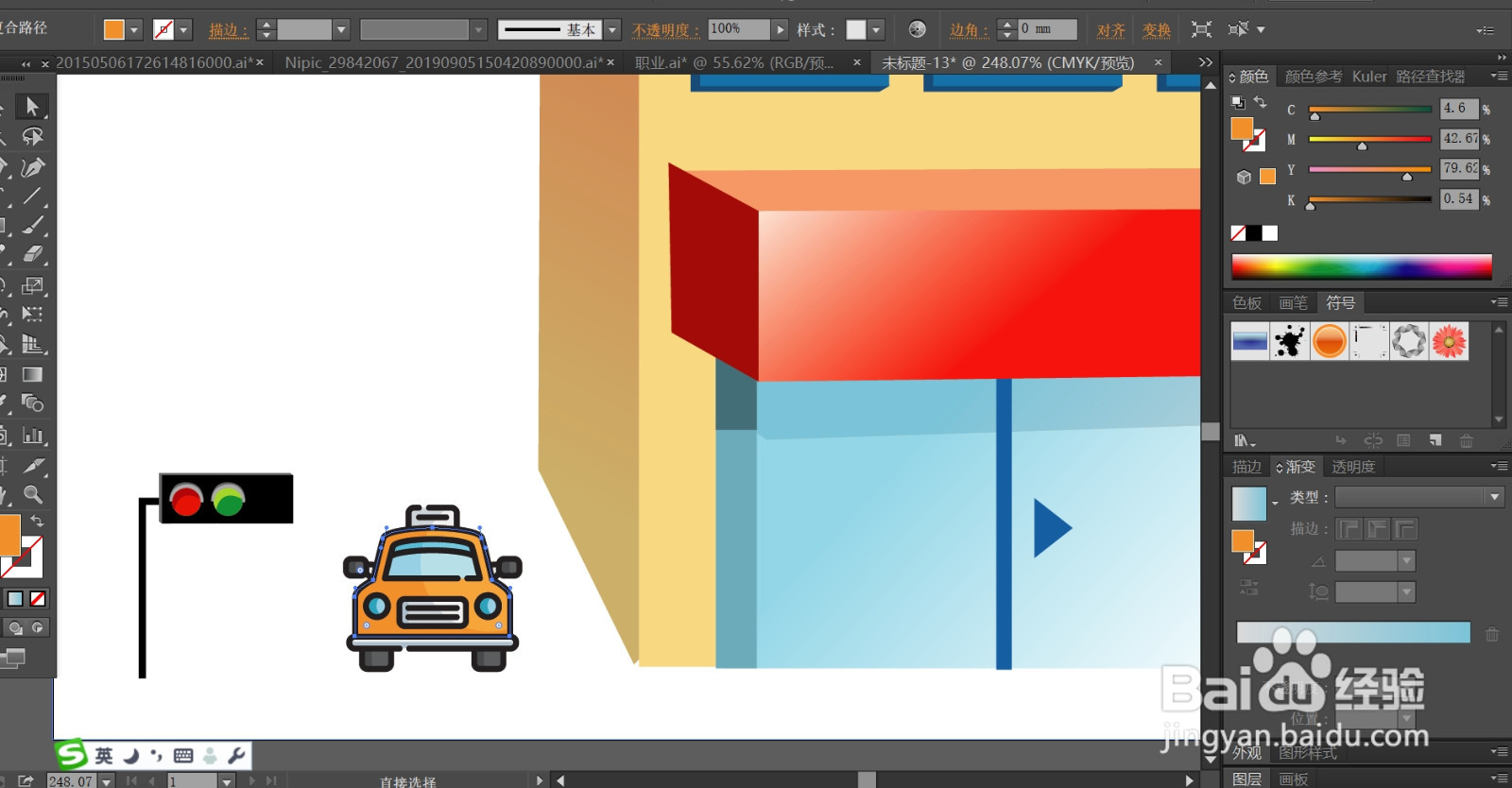Select the Line Segment tool
This screenshot has width=1512, height=788.
(32, 196)
